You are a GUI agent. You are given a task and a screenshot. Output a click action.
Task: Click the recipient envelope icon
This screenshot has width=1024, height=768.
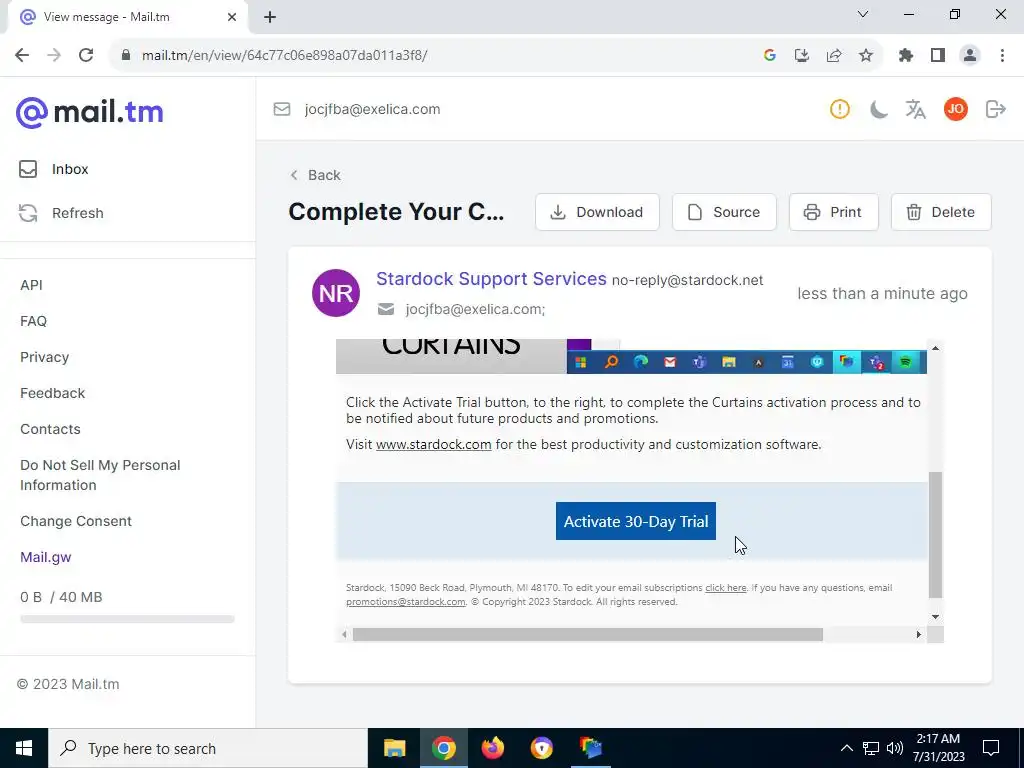pyautogui.click(x=386, y=309)
